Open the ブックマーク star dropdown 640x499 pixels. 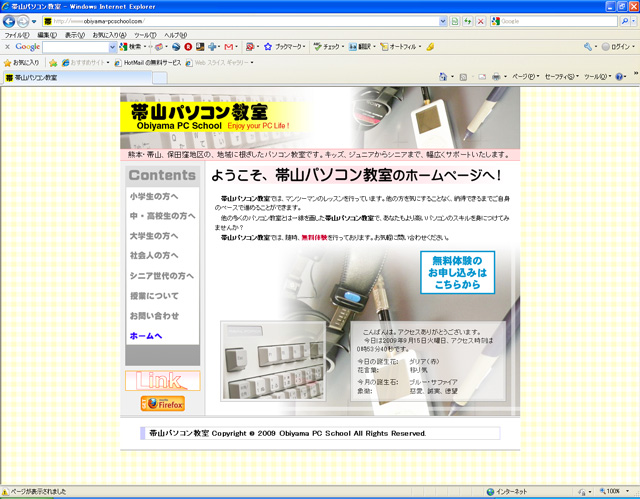click(x=284, y=47)
